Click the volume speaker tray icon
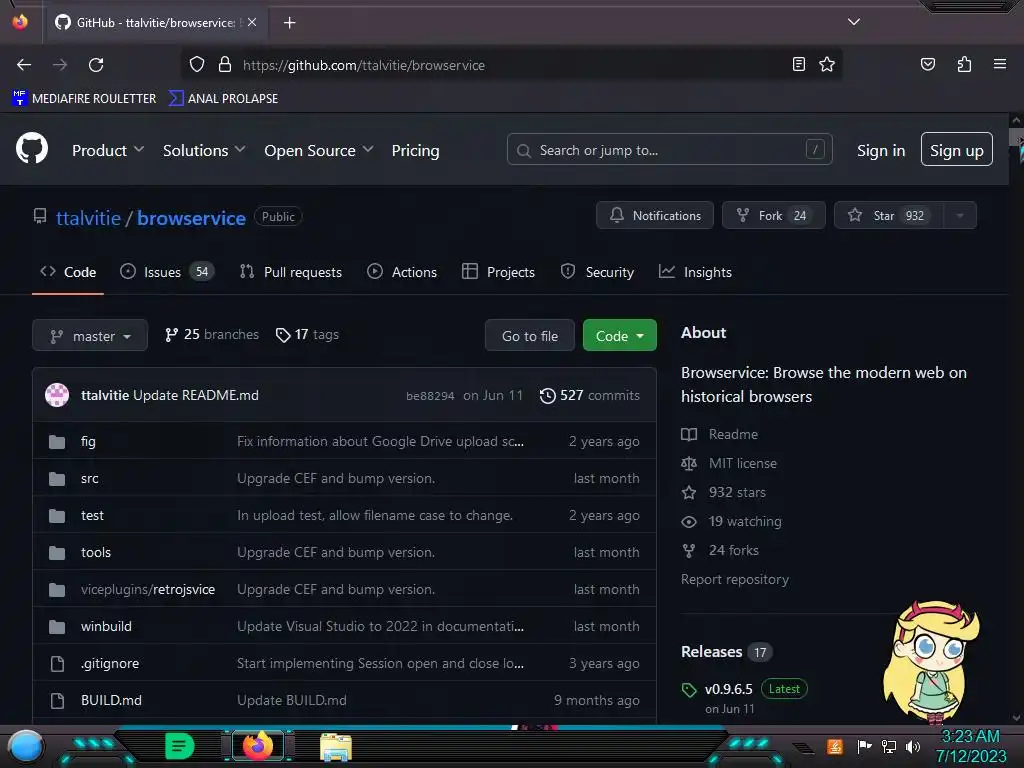The width and height of the screenshot is (1024, 768). [913, 746]
